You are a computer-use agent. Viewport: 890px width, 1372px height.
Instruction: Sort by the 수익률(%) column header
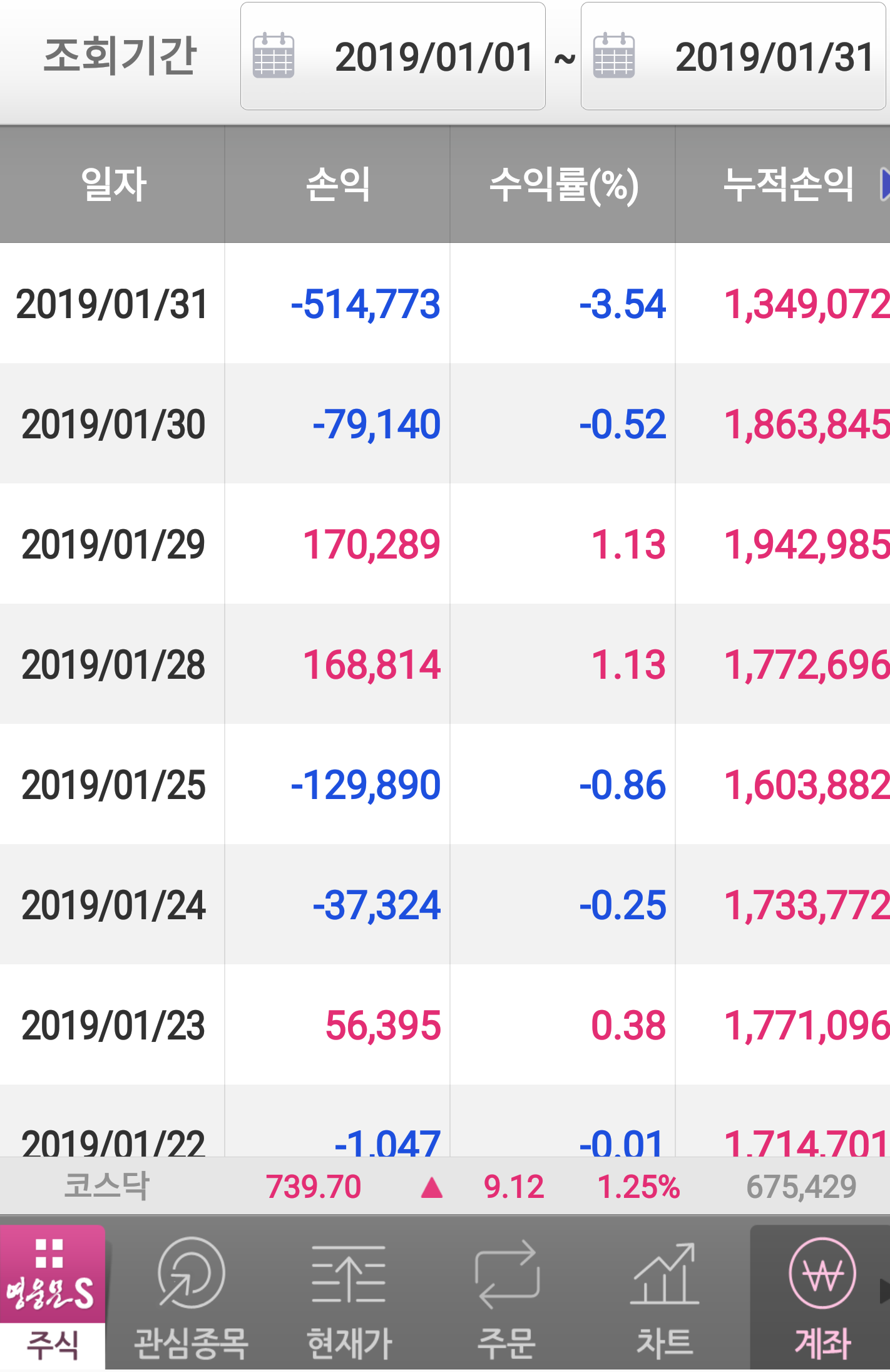coord(563,185)
